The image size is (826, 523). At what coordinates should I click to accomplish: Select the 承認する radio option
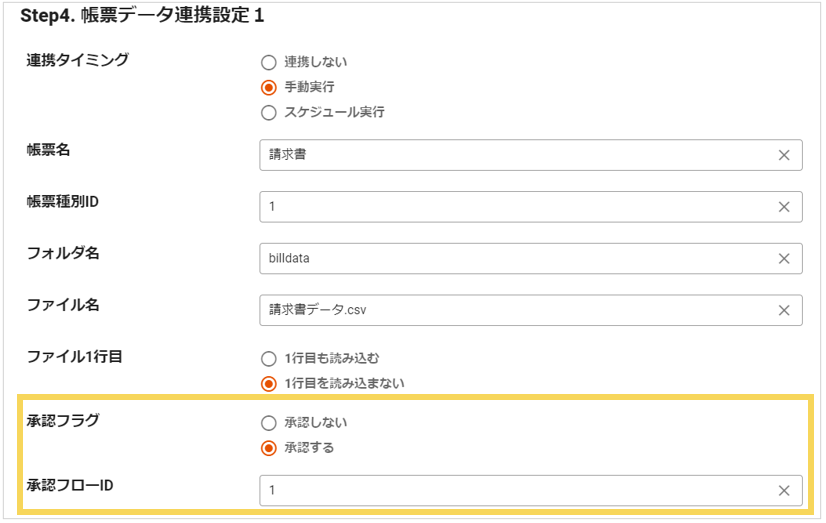pyautogui.click(x=268, y=448)
